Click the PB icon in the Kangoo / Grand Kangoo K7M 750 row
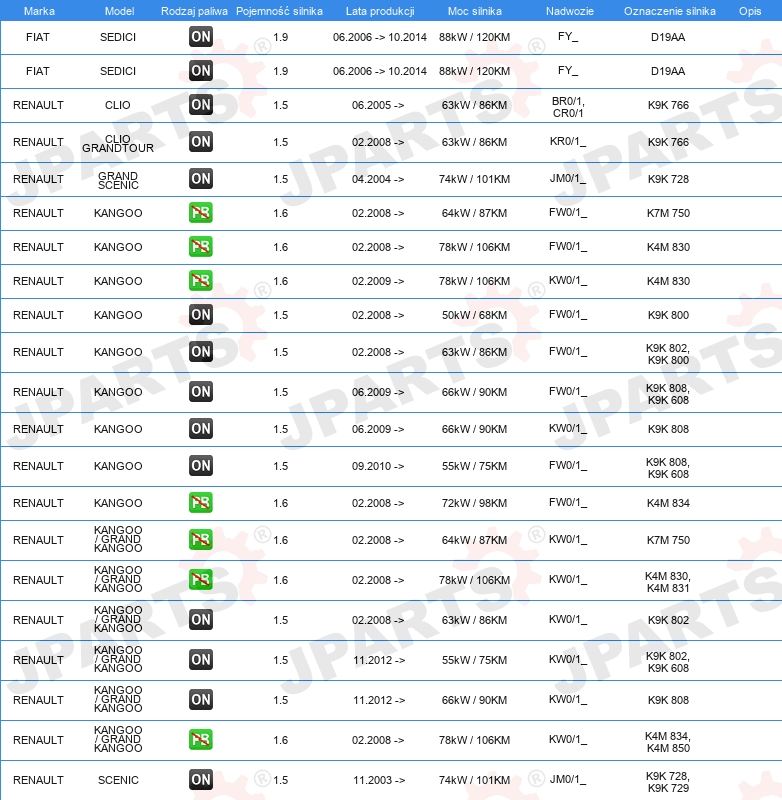Screen dimensions: 782x800 pos(200,540)
